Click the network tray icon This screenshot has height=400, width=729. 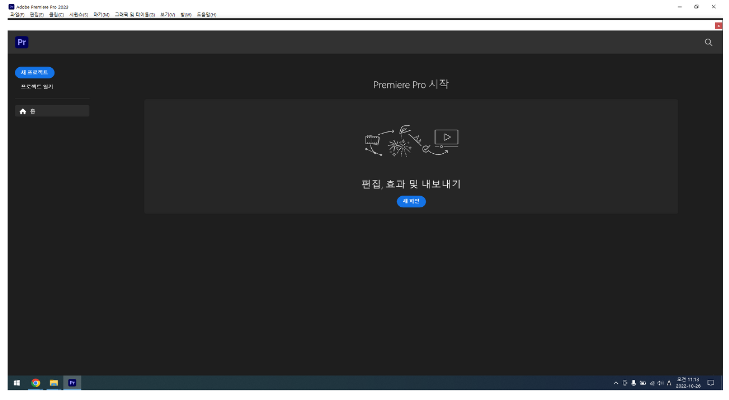(652, 383)
